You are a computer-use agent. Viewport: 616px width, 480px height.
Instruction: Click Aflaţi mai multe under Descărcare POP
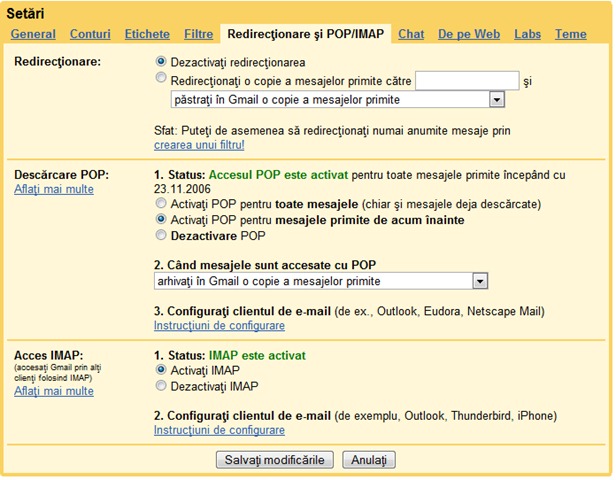pyautogui.click(x=54, y=189)
